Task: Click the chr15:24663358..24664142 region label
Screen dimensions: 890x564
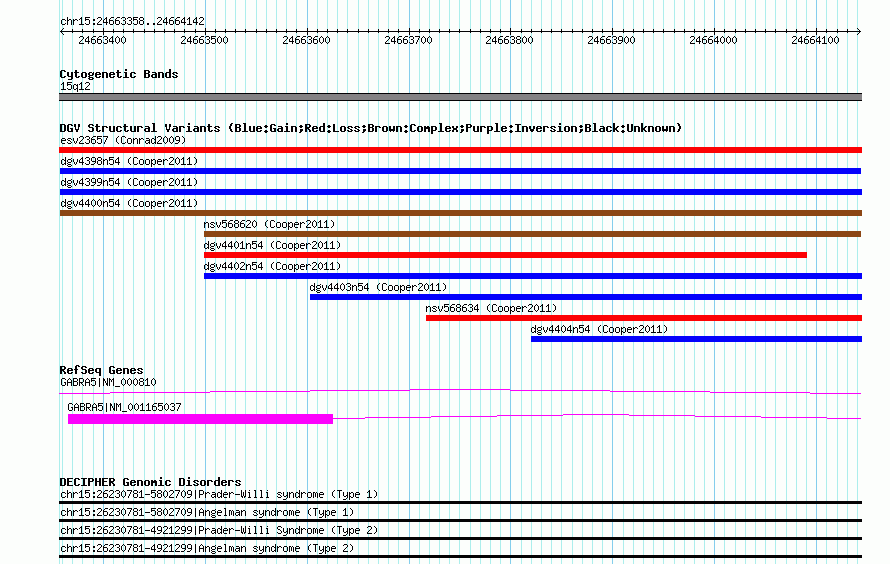Action: coord(132,21)
